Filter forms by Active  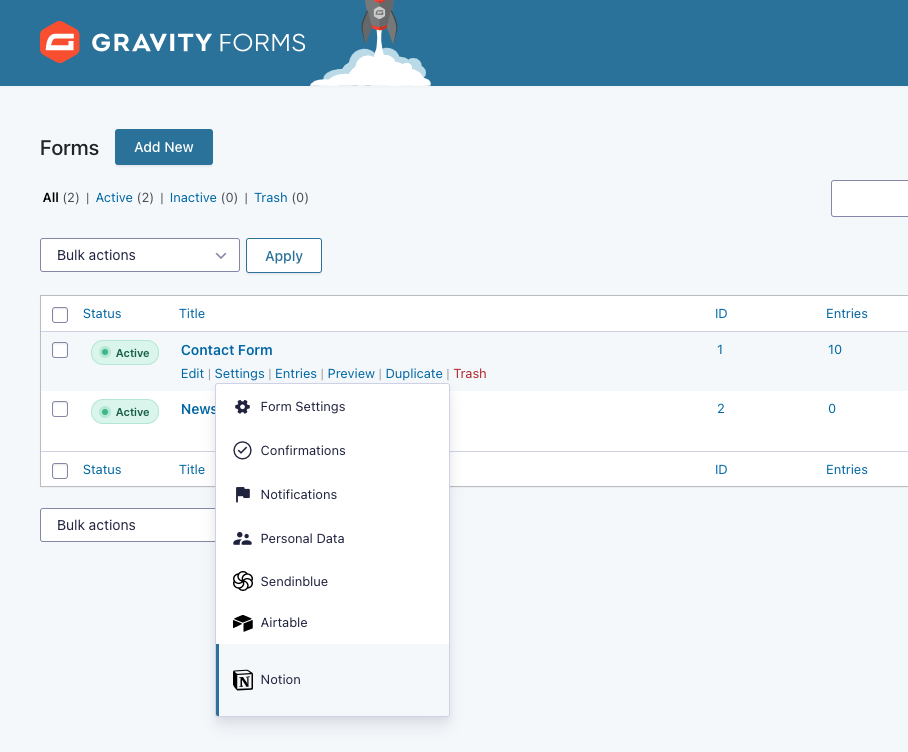114,197
